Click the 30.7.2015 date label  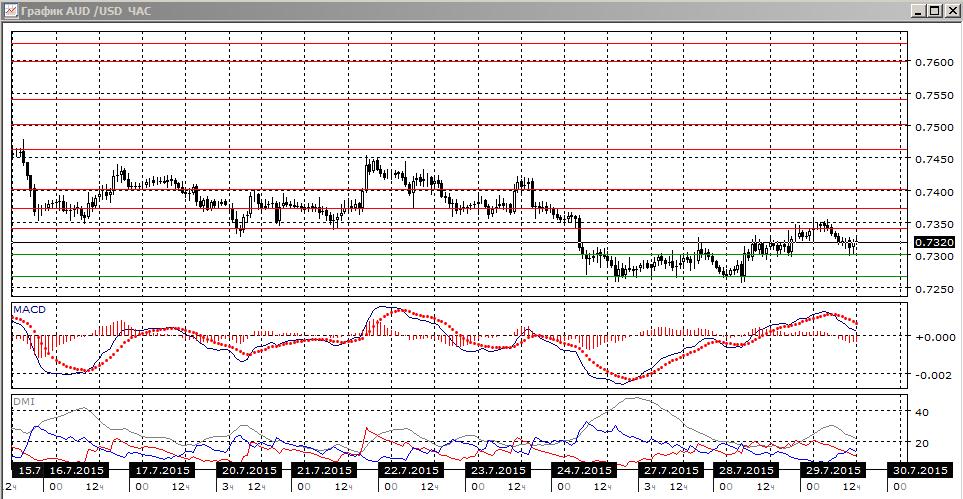918,471
